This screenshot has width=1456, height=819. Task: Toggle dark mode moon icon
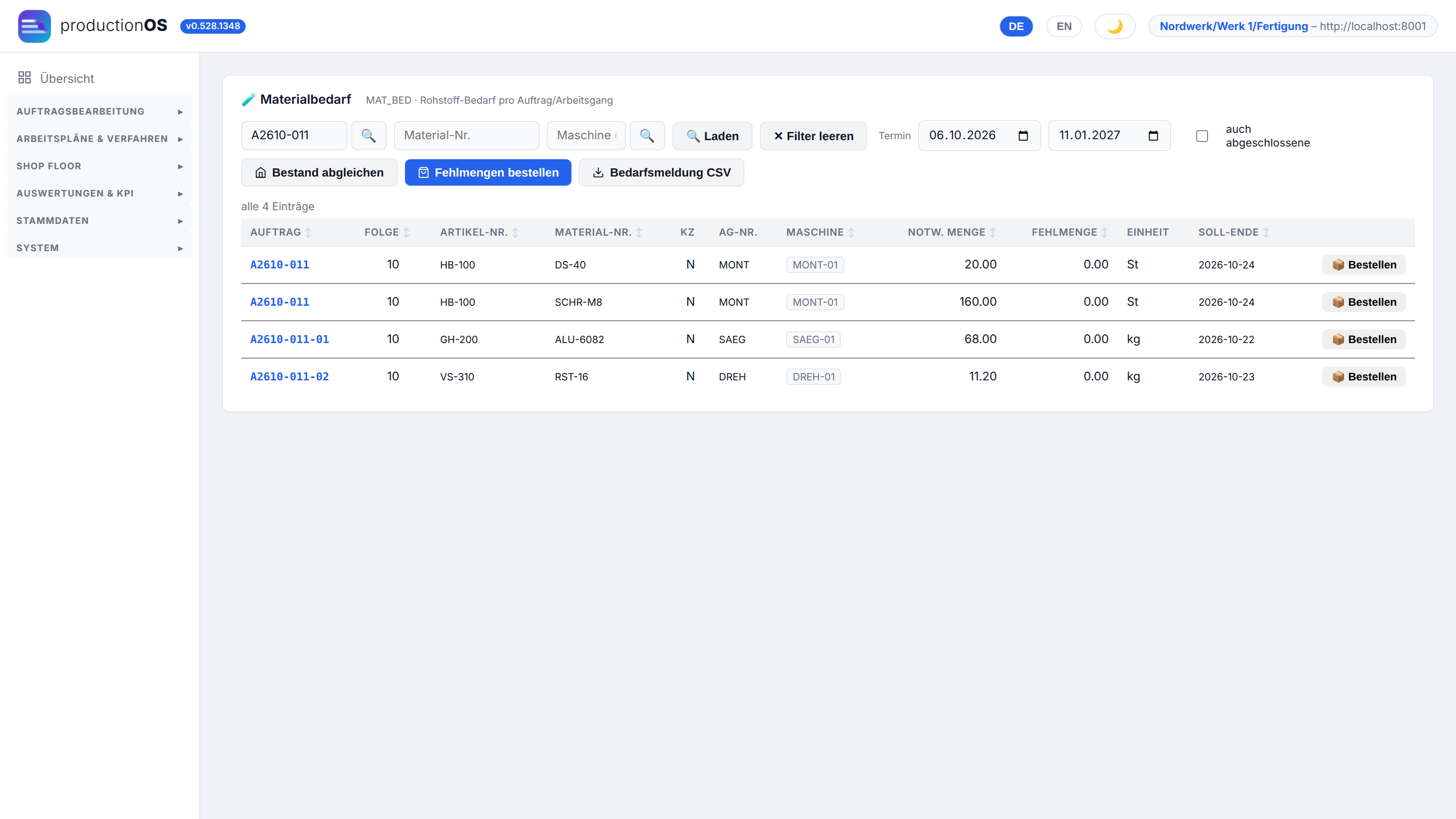tap(1115, 26)
